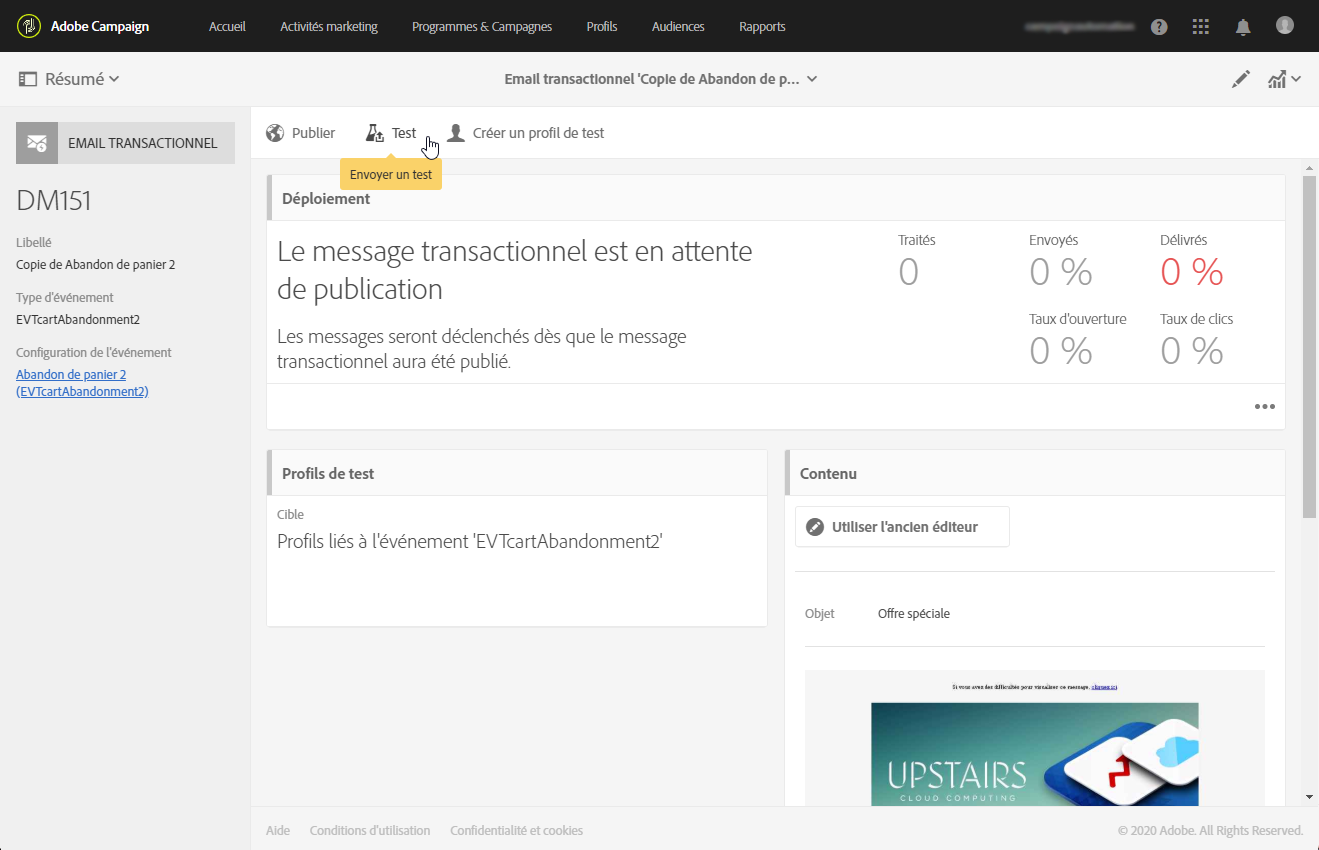Viewport: 1319px width, 850px height.
Task: Open the apps grid switcher icon
Action: pos(1201,27)
